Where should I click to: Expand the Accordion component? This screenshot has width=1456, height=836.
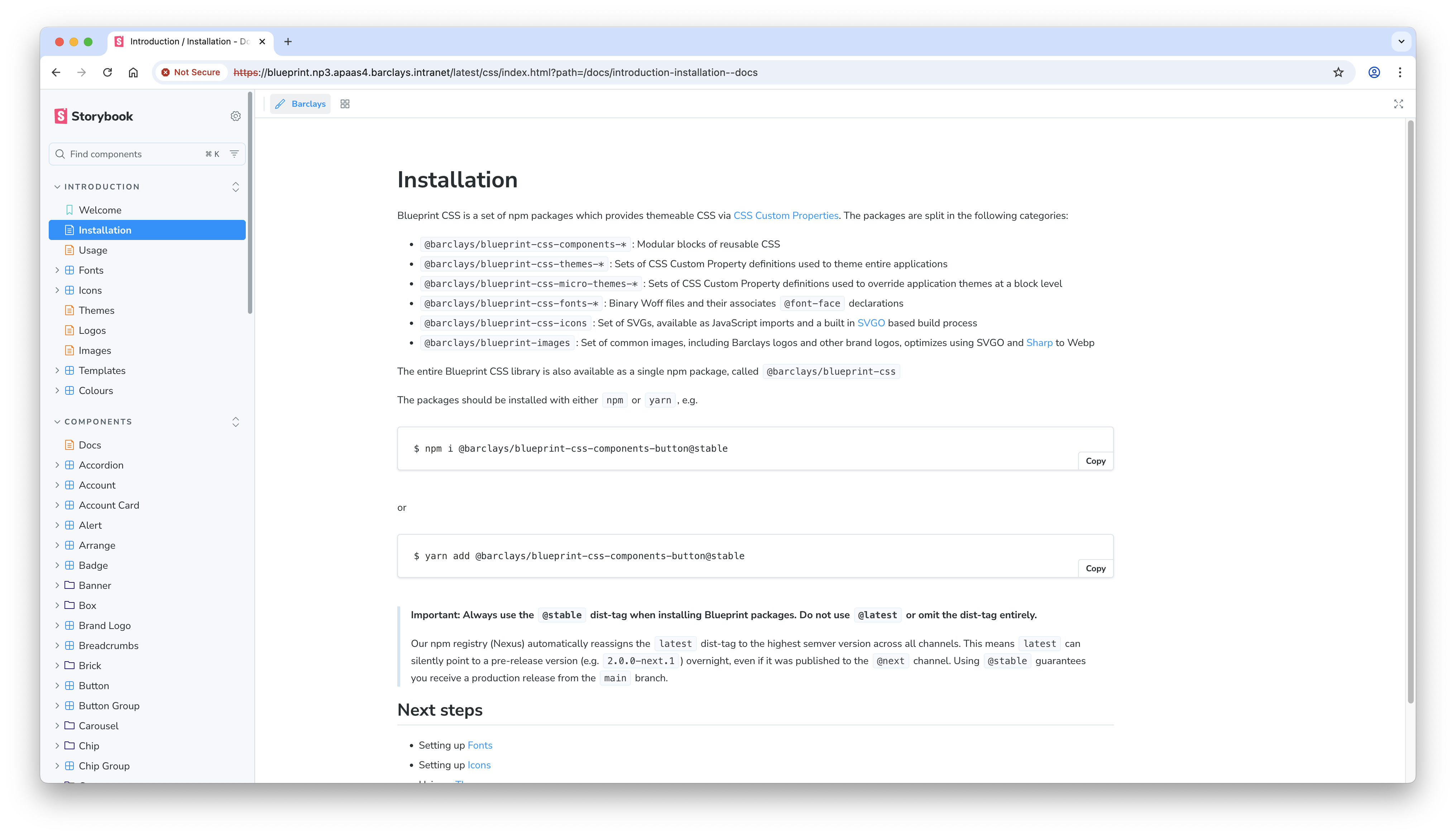pyautogui.click(x=147, y=465)
